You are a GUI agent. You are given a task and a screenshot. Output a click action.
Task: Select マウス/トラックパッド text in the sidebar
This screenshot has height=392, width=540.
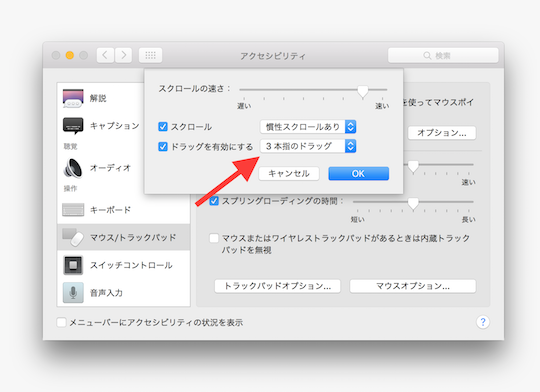coord(133,238)
